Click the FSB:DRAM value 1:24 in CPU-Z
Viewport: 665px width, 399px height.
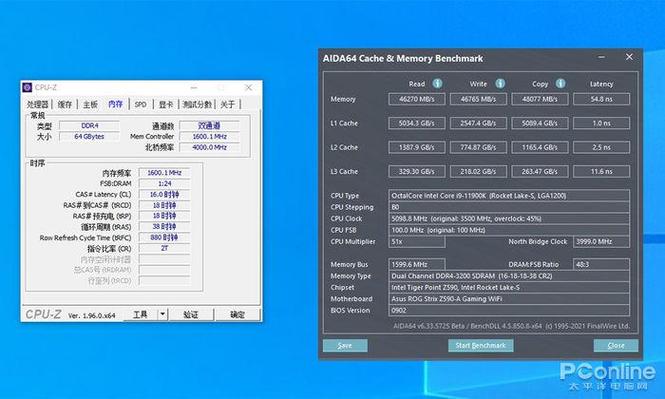pyautogui.click(x=165, y=184)
